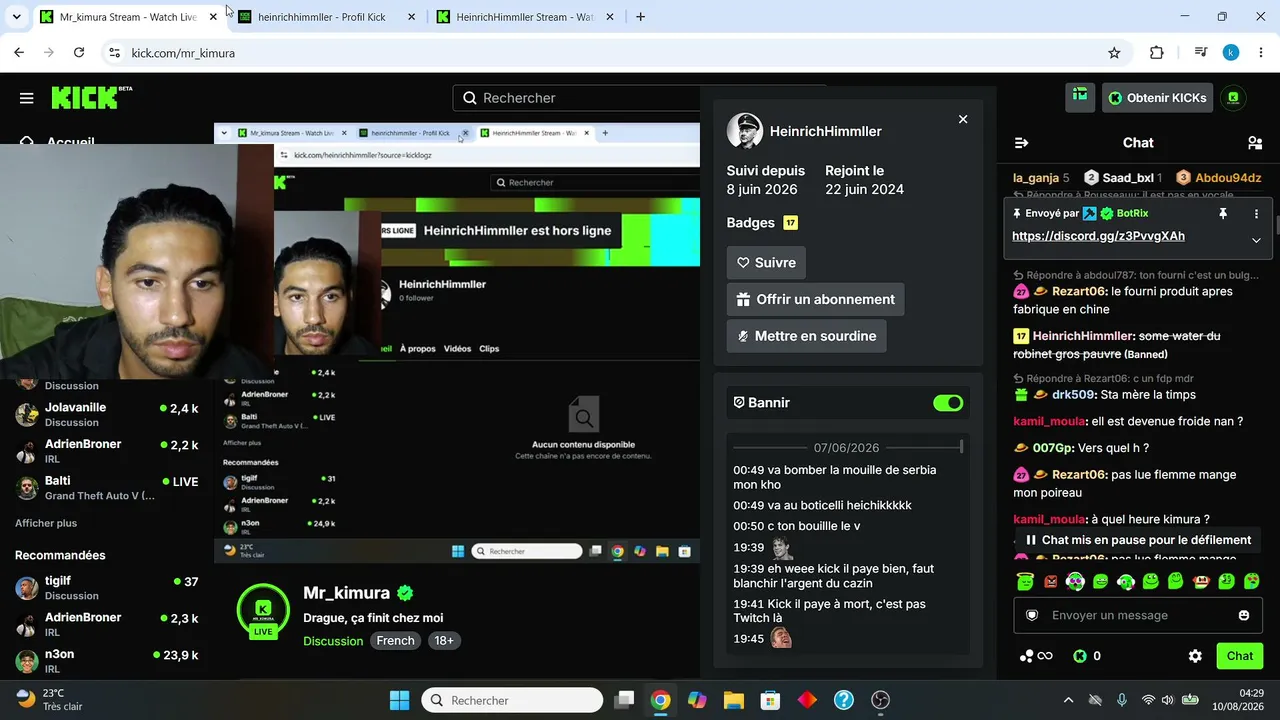Open the emoji picker smiley

[x=1244, y=615]
